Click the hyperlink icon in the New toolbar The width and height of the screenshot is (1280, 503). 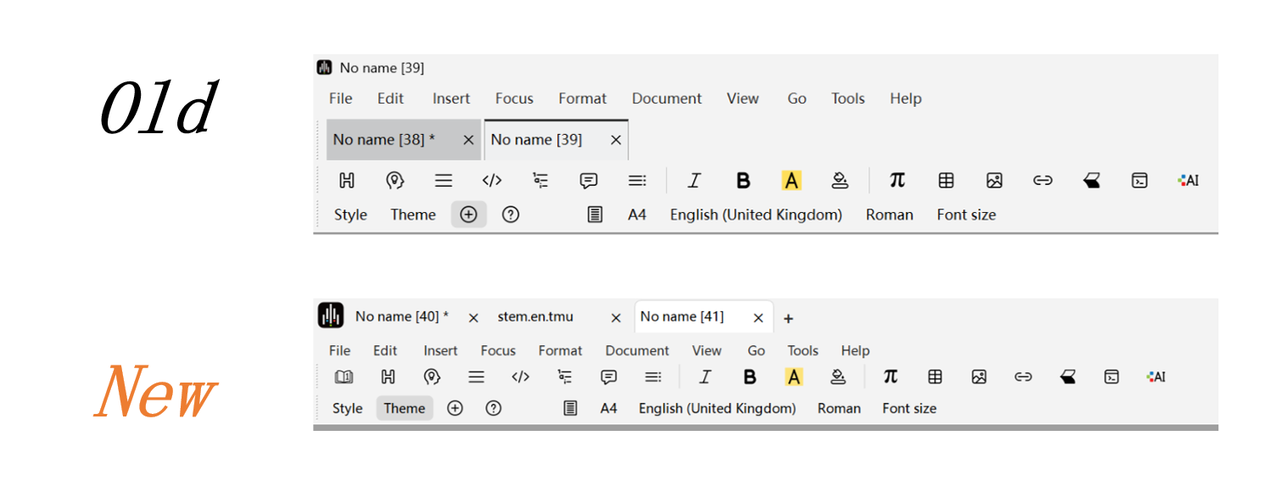point(1023,377)
